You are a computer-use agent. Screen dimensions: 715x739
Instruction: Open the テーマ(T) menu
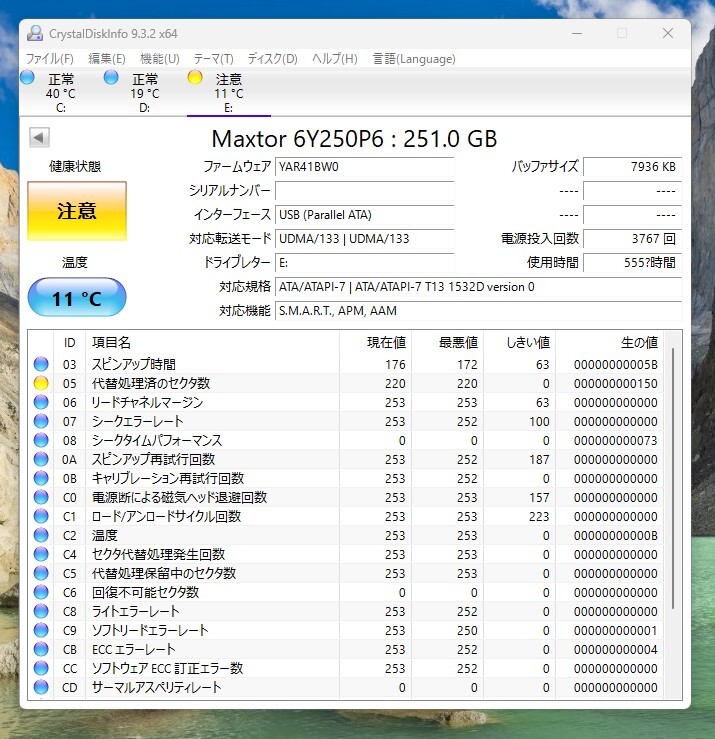[214, 58]
